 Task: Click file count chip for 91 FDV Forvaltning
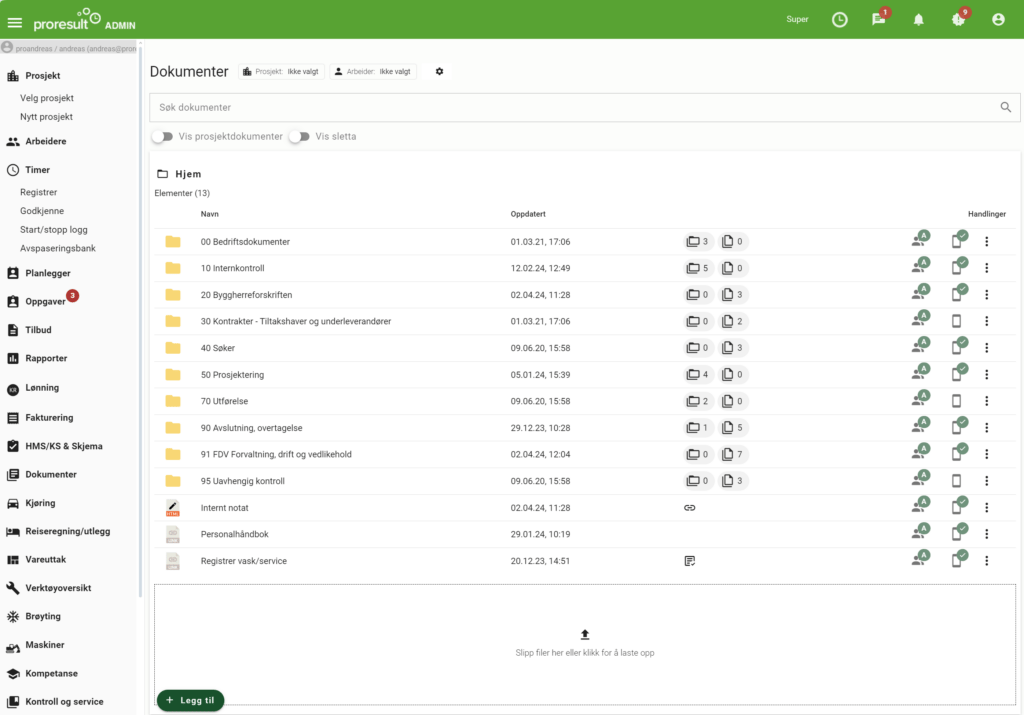[x=733, y=454]
